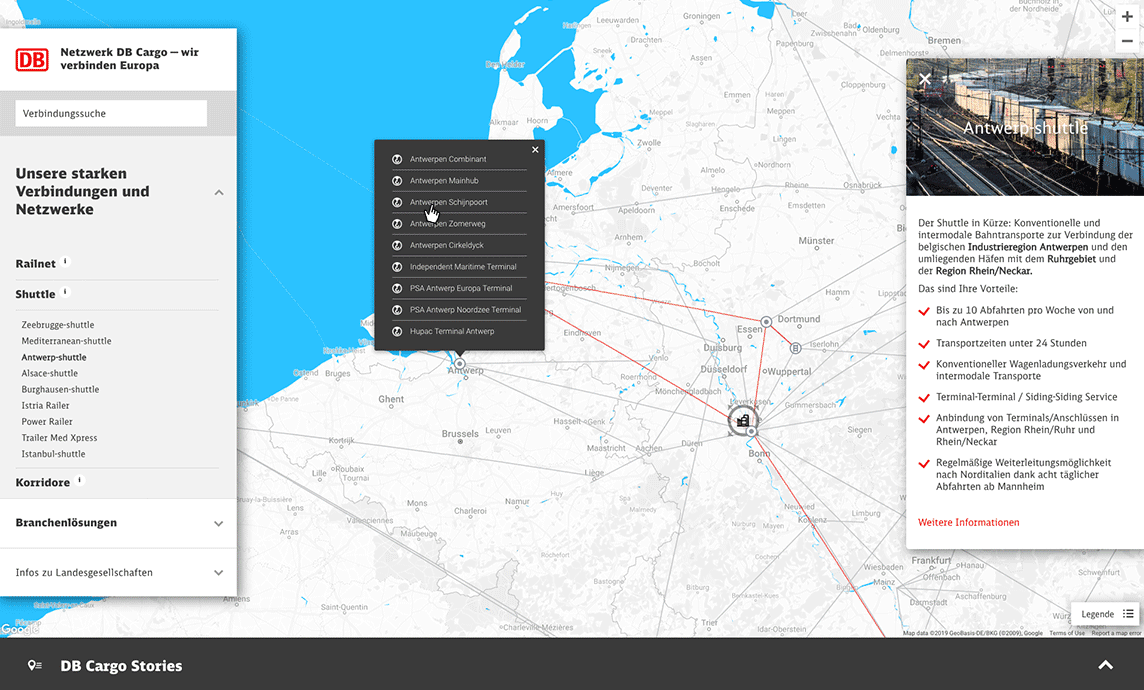Screen dimensions: 1144x690
Task: Select Hupac Terminal Antwerp entry
Action: tap(452, 331)
